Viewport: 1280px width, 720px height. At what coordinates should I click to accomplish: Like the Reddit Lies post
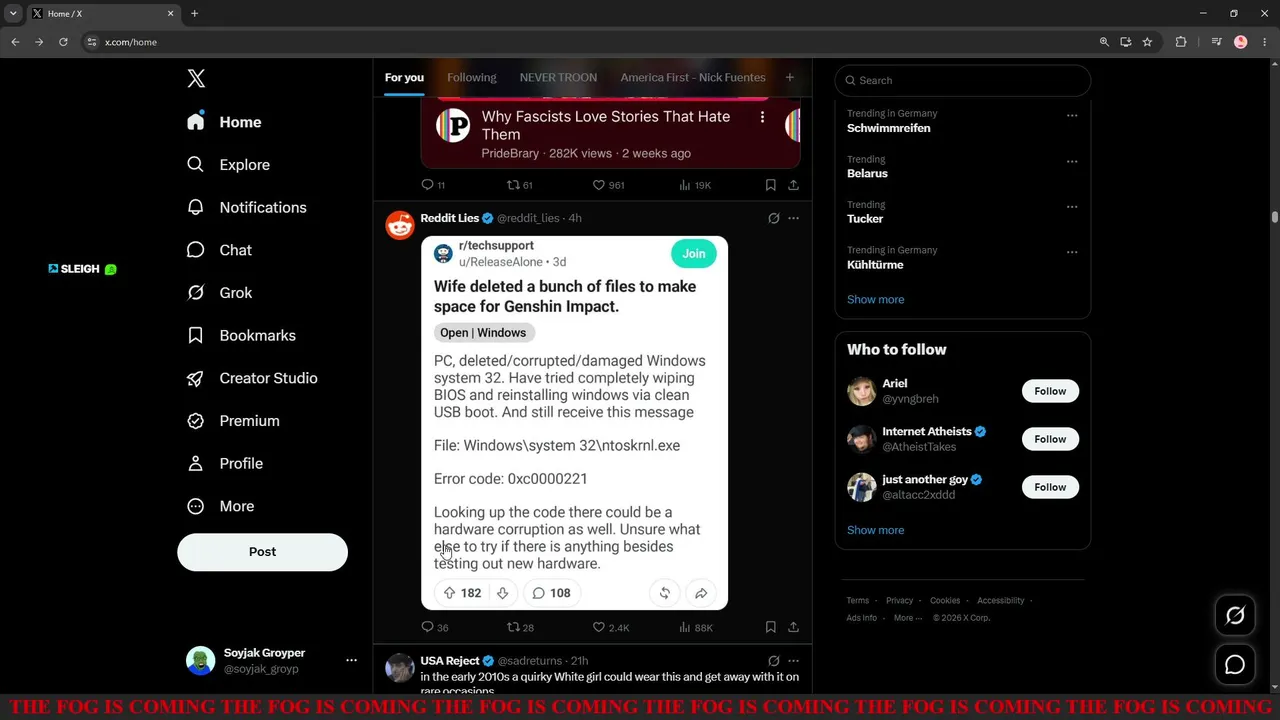click(610, 628)
